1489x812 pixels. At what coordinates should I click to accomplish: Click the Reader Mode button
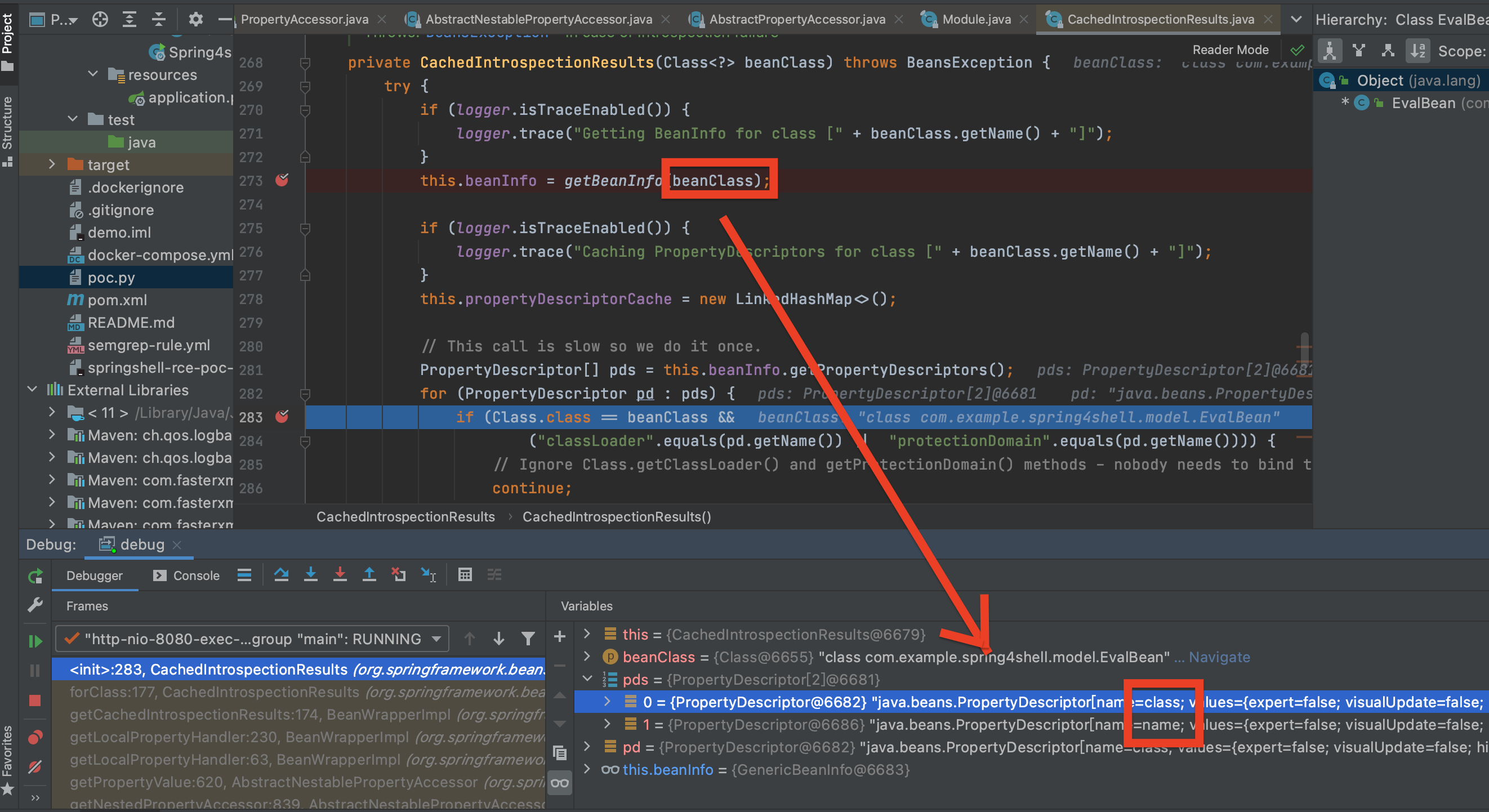coord(1231,50)
